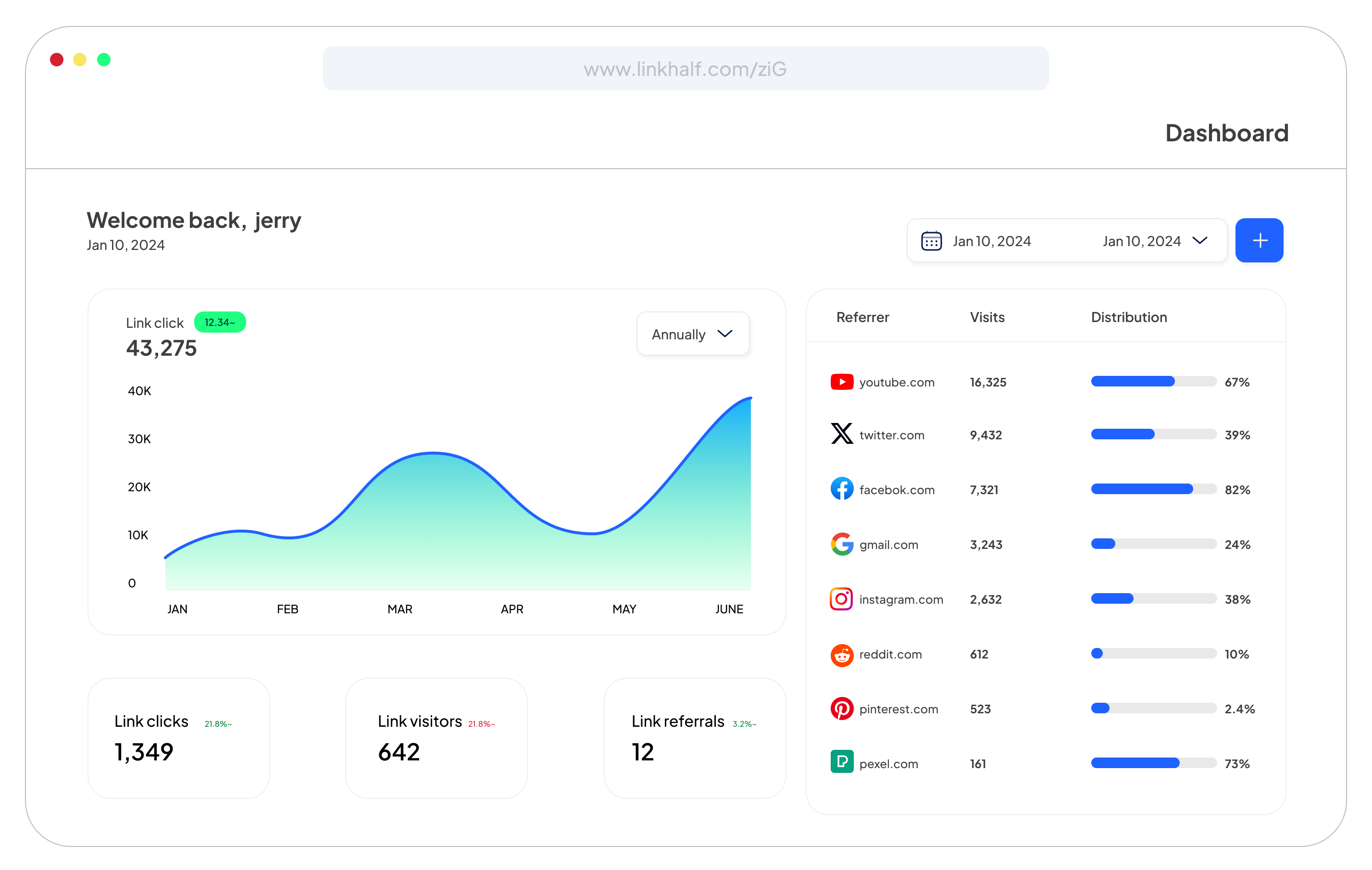Viewport: 1372px width, 870px height.
Task: Click the 40K label on chart axis
Action: coord(139,391)
